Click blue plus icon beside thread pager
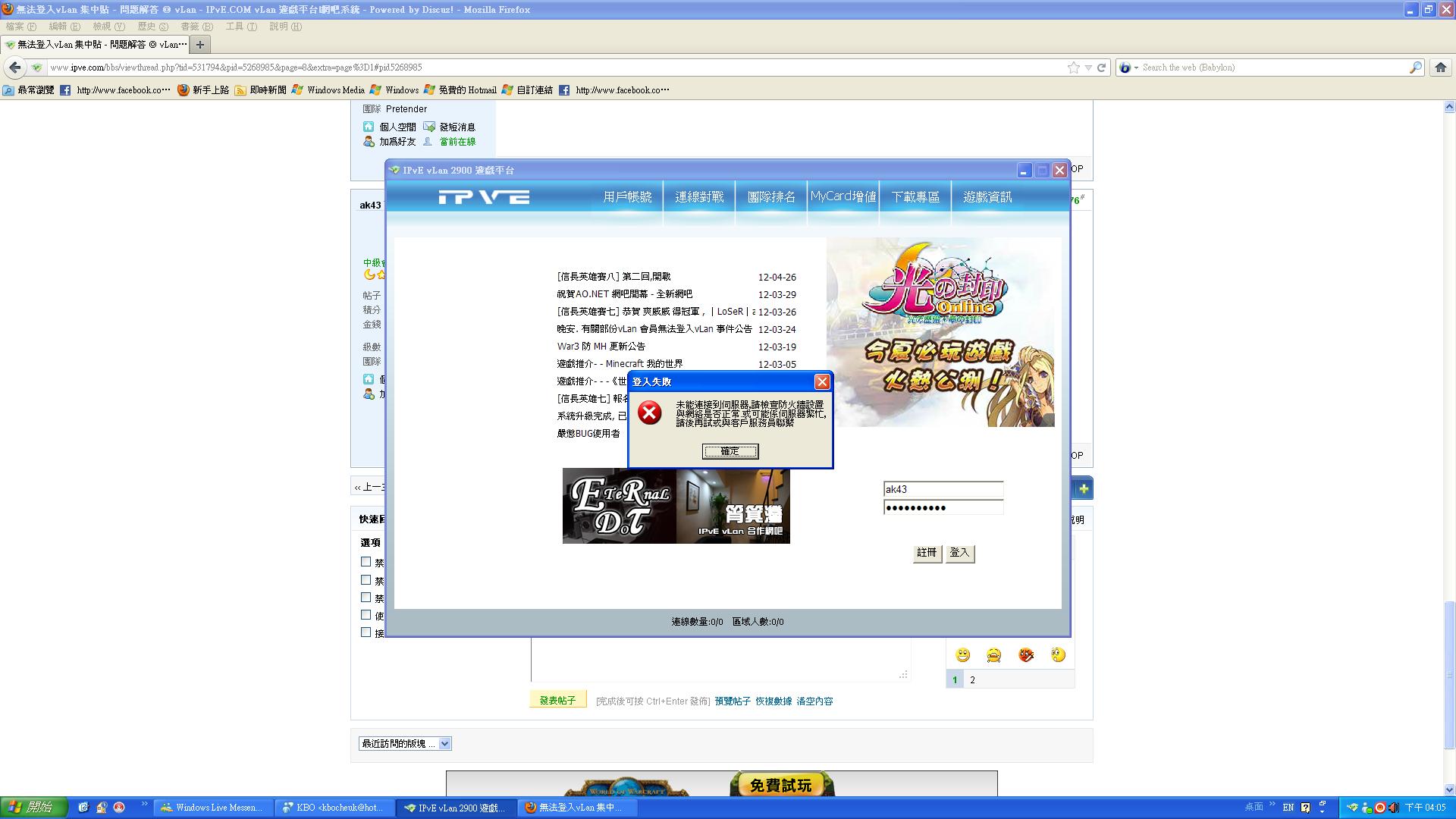The image size is (1456, 819). pos(1084,489)
